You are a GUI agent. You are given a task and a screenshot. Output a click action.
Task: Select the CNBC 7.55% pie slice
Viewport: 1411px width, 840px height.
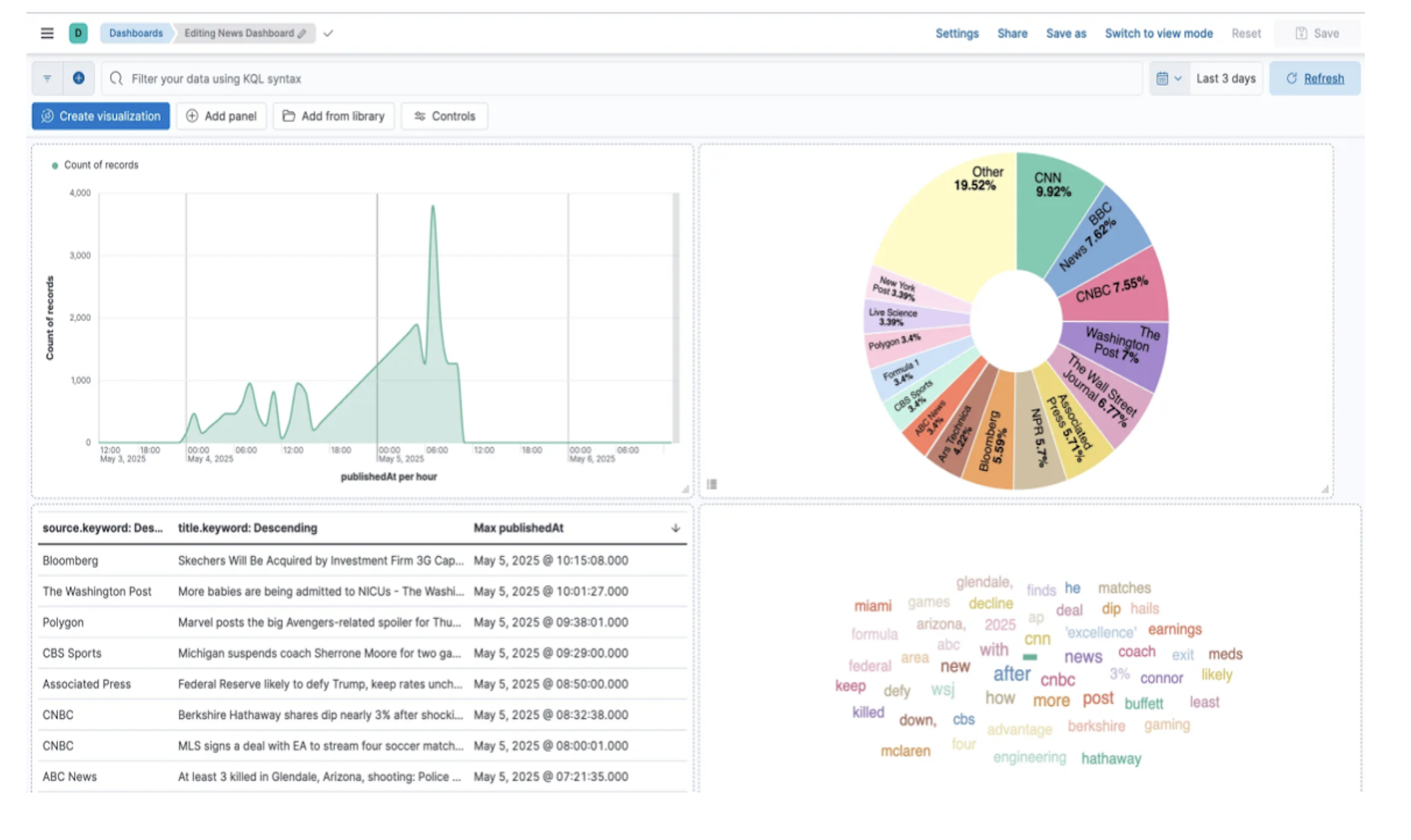1118,291
